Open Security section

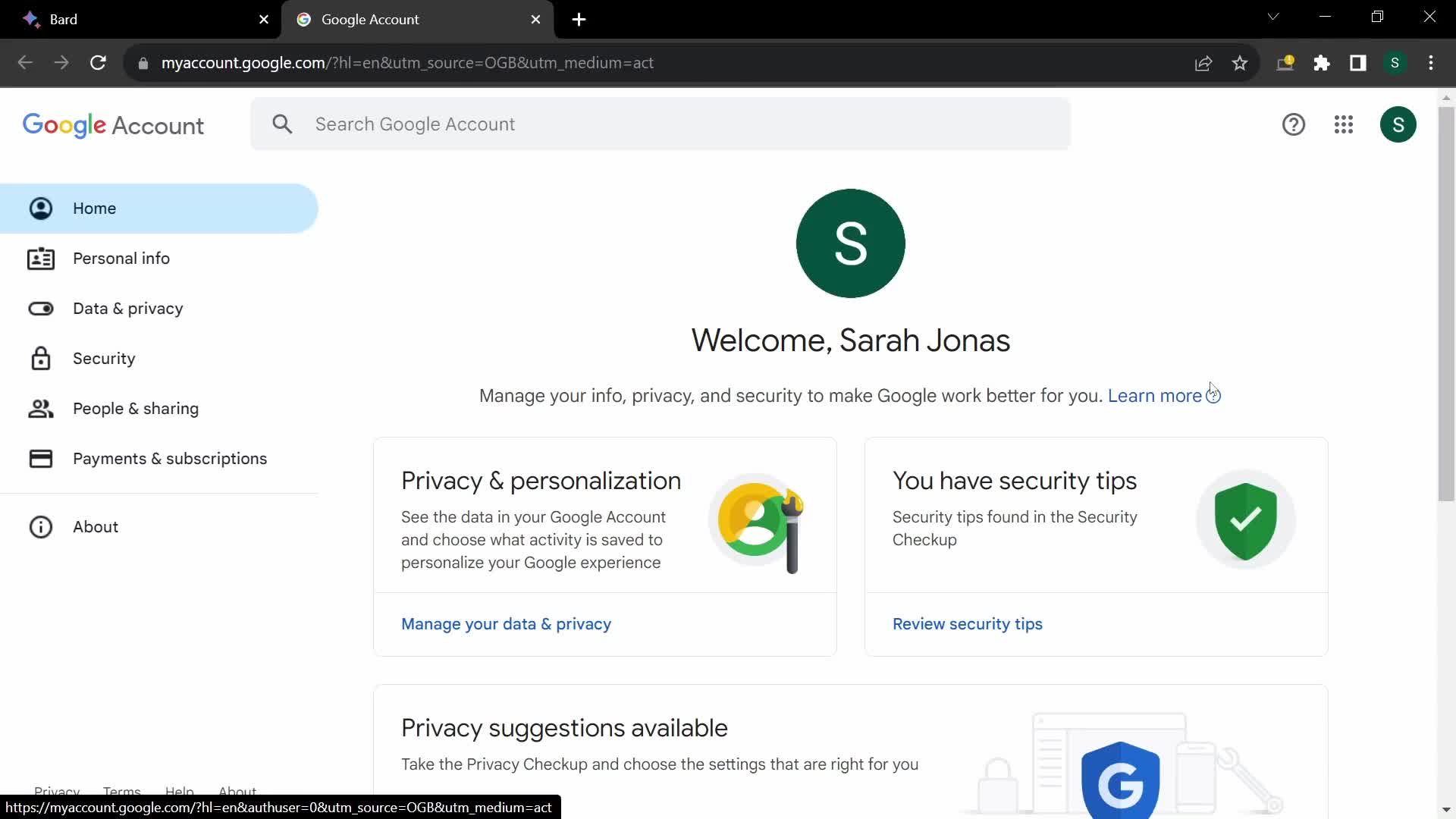tap(158, 359)
